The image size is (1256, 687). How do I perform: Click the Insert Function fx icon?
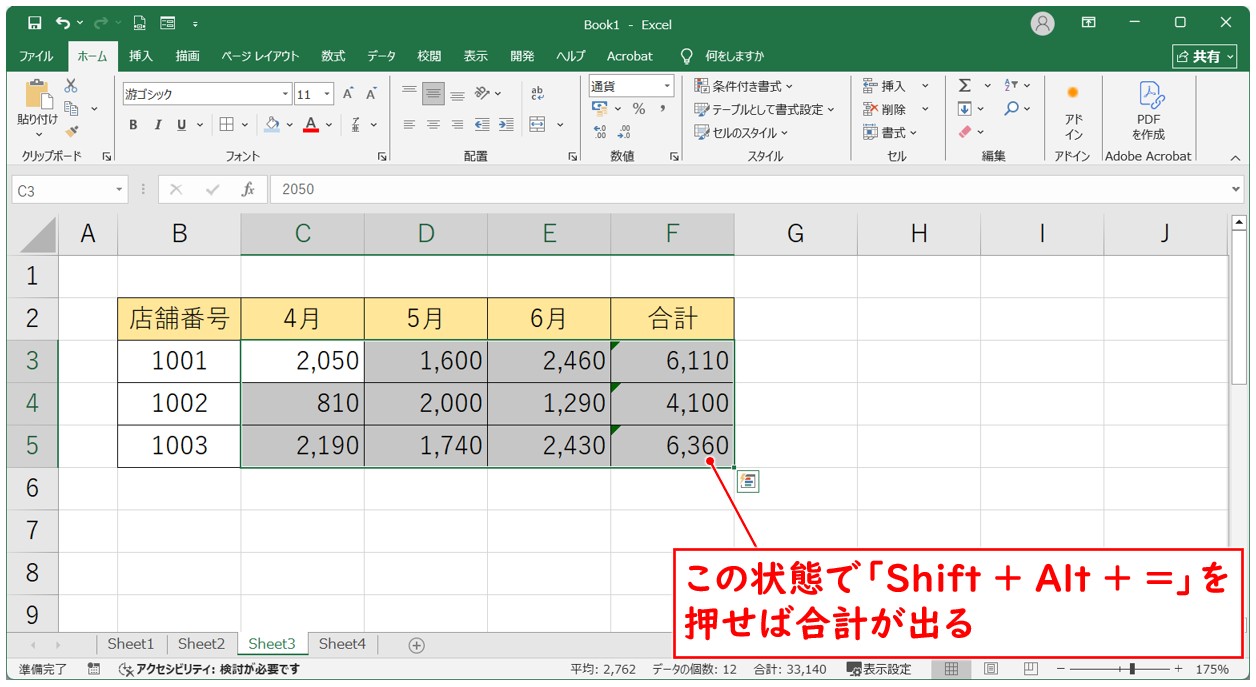(248, 189)
